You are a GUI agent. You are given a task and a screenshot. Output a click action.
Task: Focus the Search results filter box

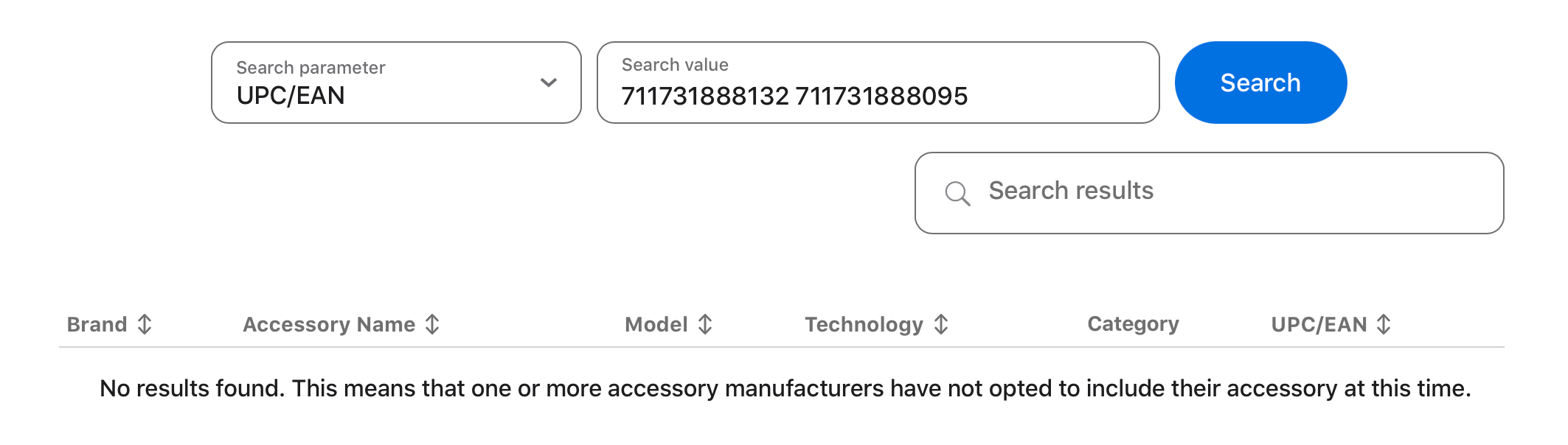coord(1209,193)
